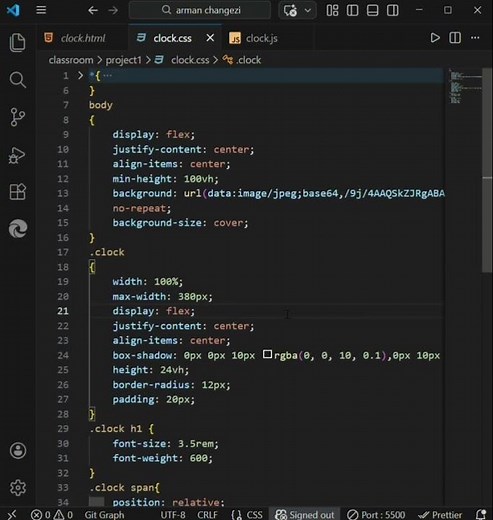Click the 'body' selector text

point(101,105)
